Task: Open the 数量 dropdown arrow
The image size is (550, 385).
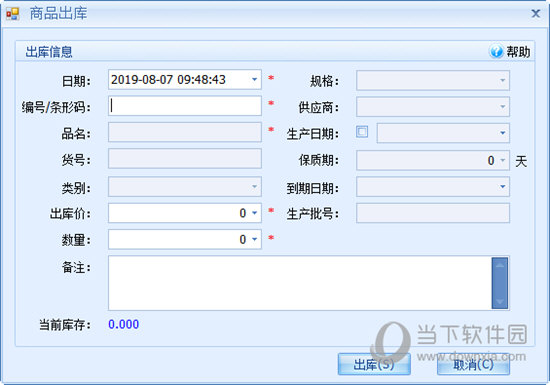Action: click(255, 239)
